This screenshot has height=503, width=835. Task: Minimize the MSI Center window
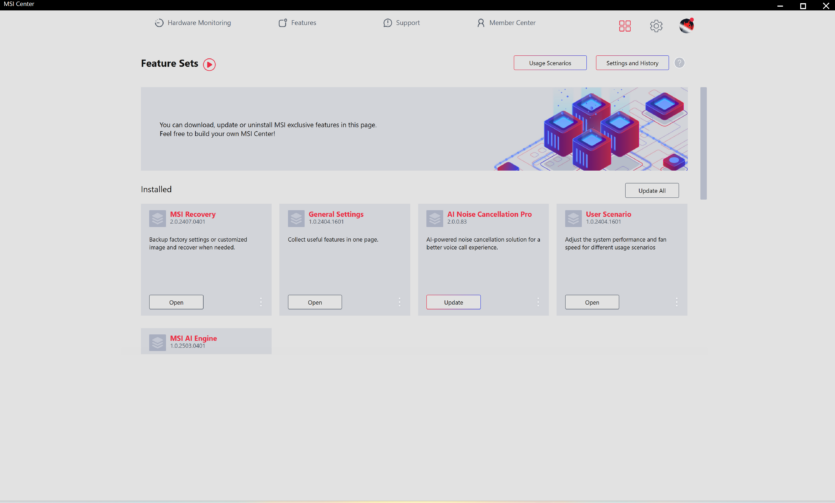click(780, 6)
